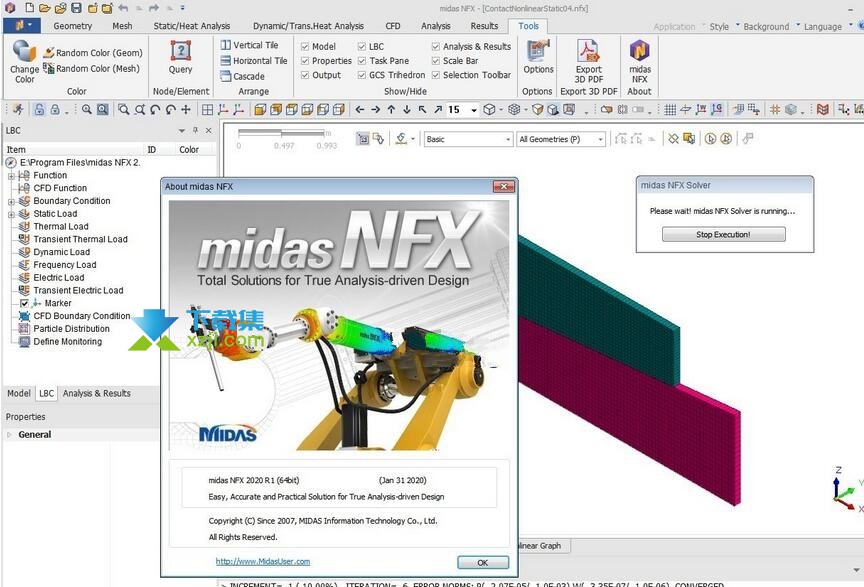The height and width of the screenshot is (587, 864).
Task: Click the Undo arrow in quick access toolbar
Action: [x=123, y=8]
